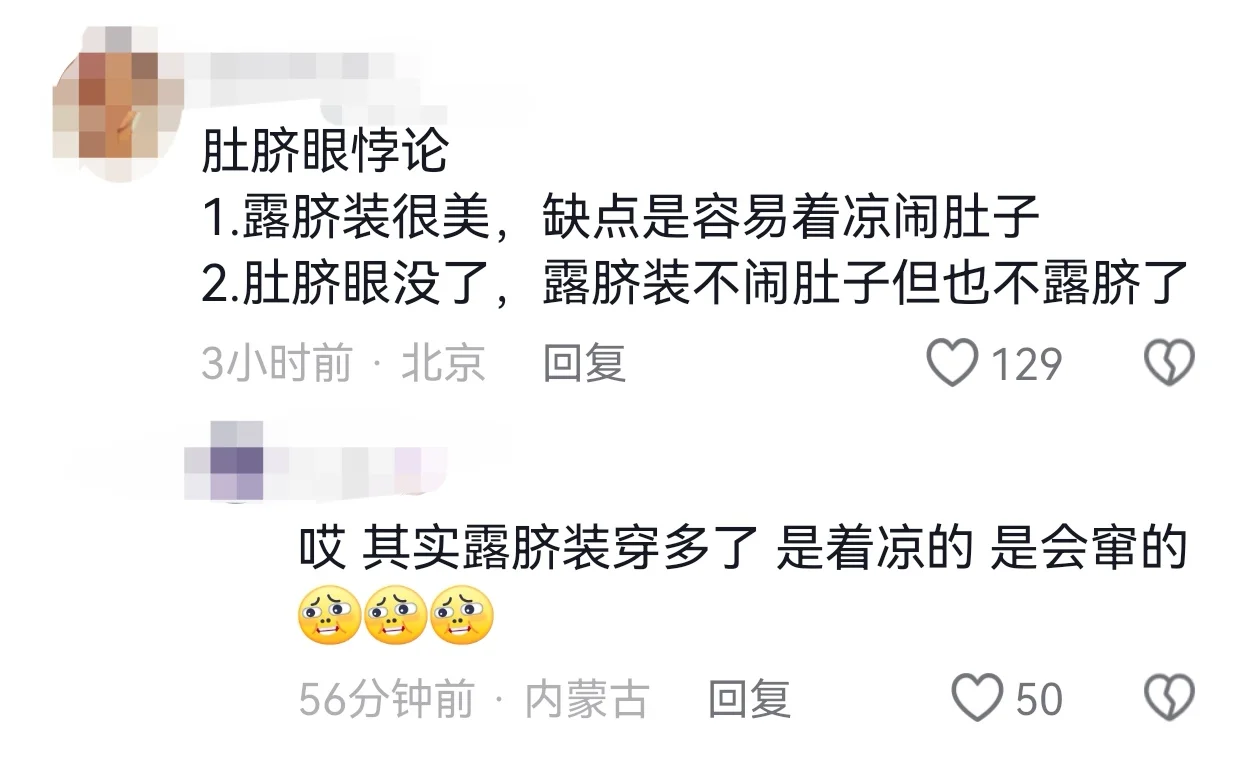Open the reply author's small purple avatar
This screenshot has height=775, width=1260.
[225, 461]
